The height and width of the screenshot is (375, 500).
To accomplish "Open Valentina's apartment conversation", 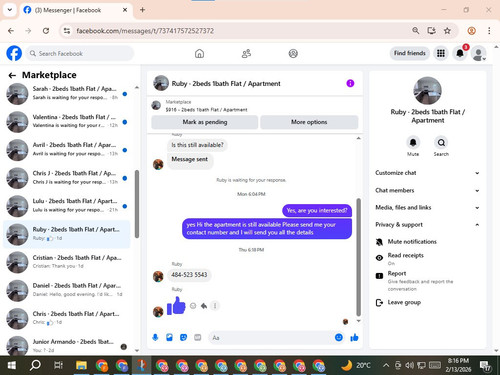I will (67, 121).
